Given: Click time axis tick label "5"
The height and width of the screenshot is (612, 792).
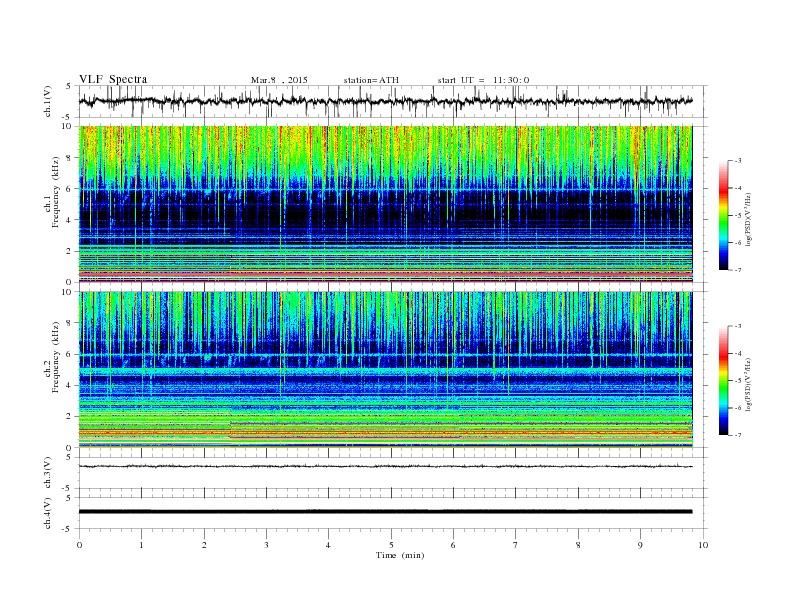Looking at the screenshot, I should pos(391,545).
